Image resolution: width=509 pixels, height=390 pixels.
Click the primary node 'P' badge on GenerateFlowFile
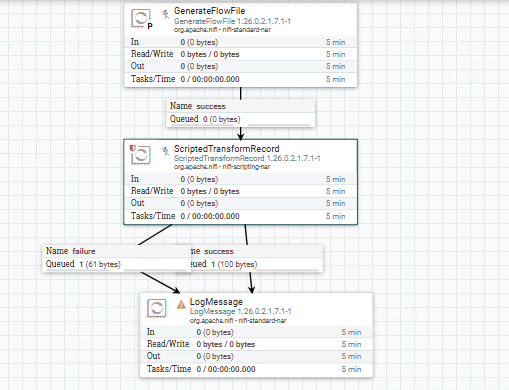(150, 26)
